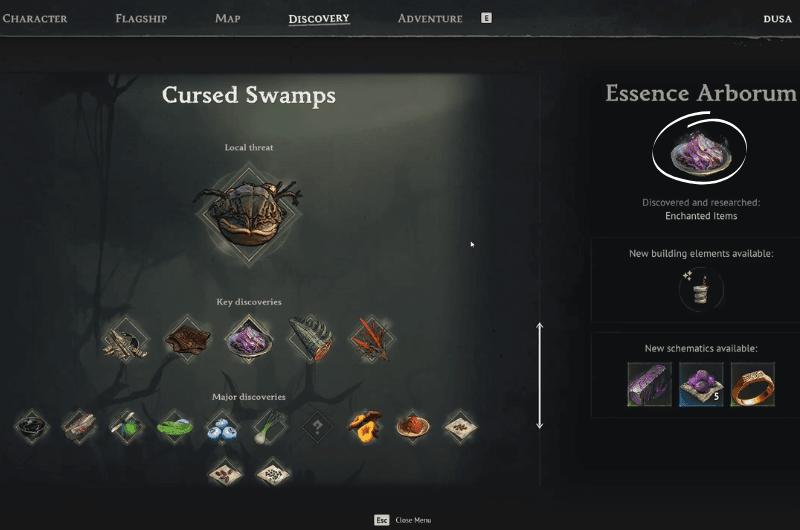Image resolution: width=800 pixels, height=530 pixels.
Task: Select the orange mushroom major discovery
Action: pos(365,426)
